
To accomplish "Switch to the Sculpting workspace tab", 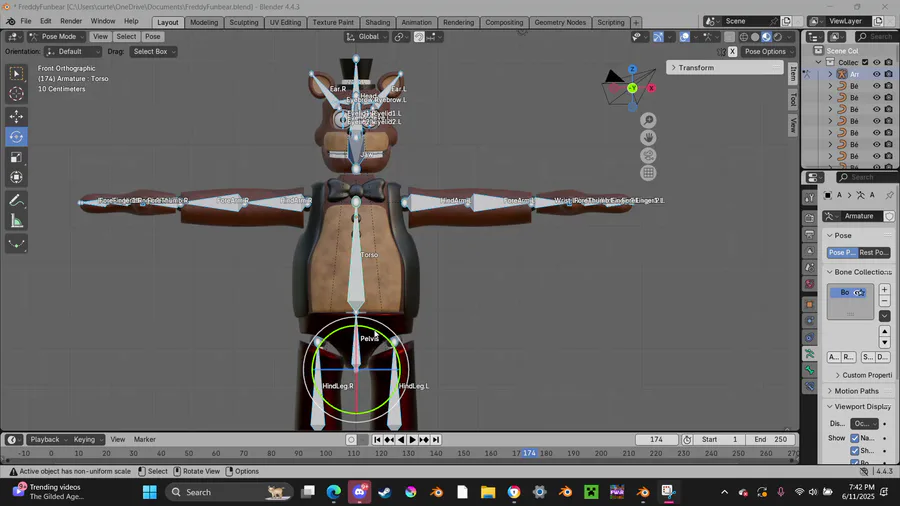I will (x=243, y=22).
